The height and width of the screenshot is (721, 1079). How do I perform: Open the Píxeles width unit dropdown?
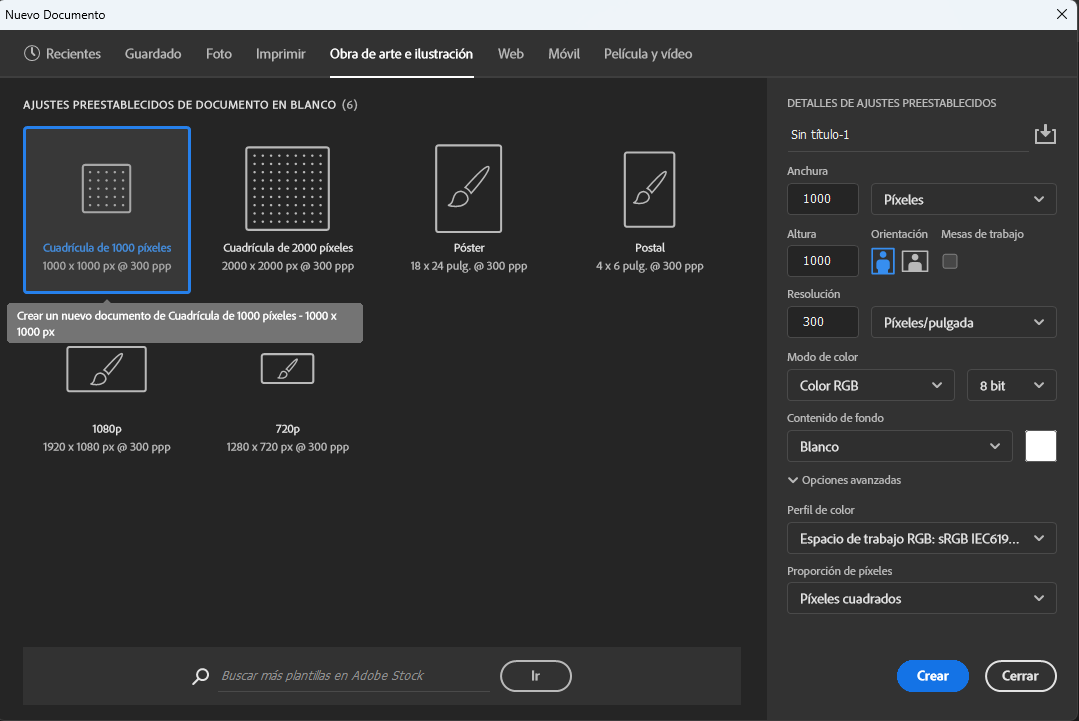[963, 200]
